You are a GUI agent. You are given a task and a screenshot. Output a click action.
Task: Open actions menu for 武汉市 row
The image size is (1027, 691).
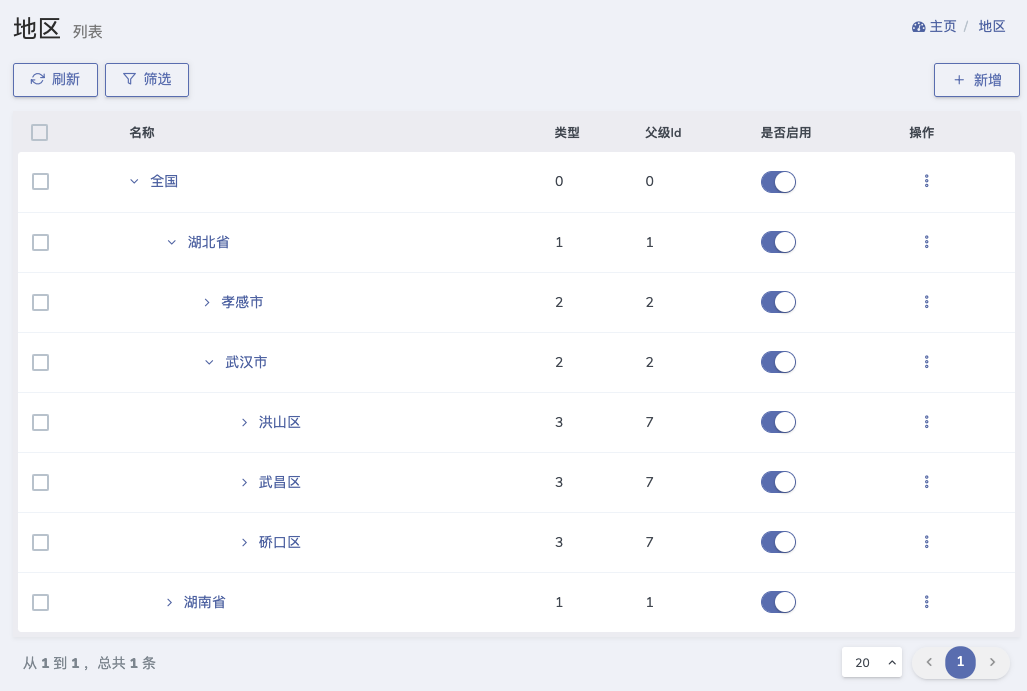point(926,362)
